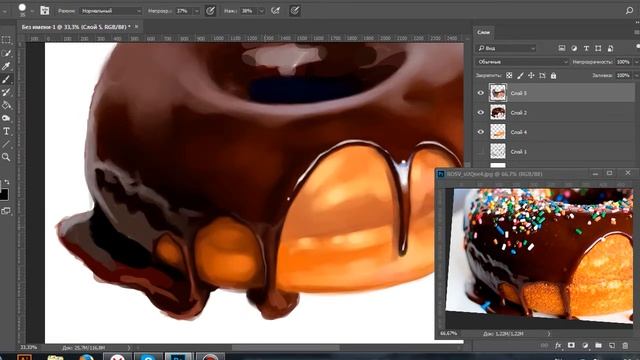Click layer name Слой 5

(x=518, y=93)
